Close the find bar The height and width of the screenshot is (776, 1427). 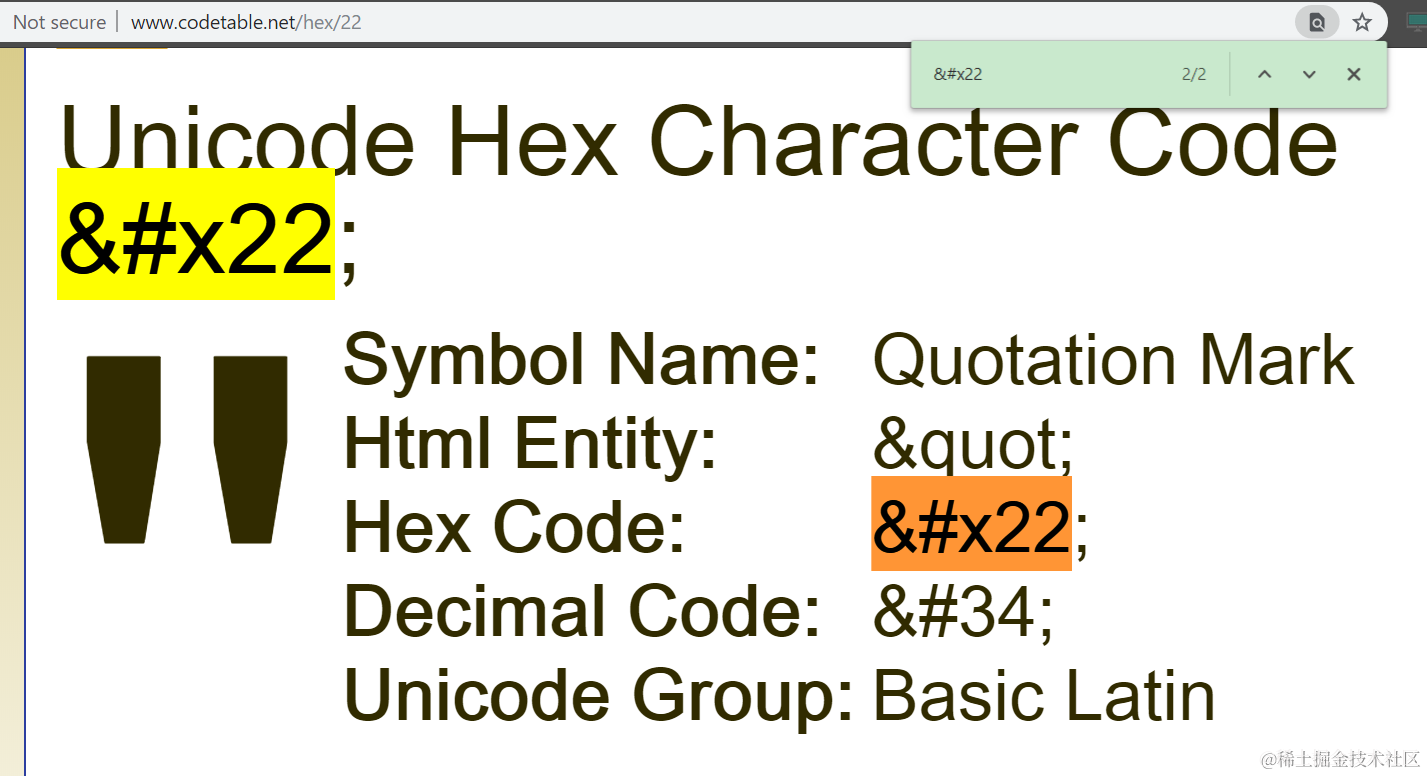tap(1353, 74)
